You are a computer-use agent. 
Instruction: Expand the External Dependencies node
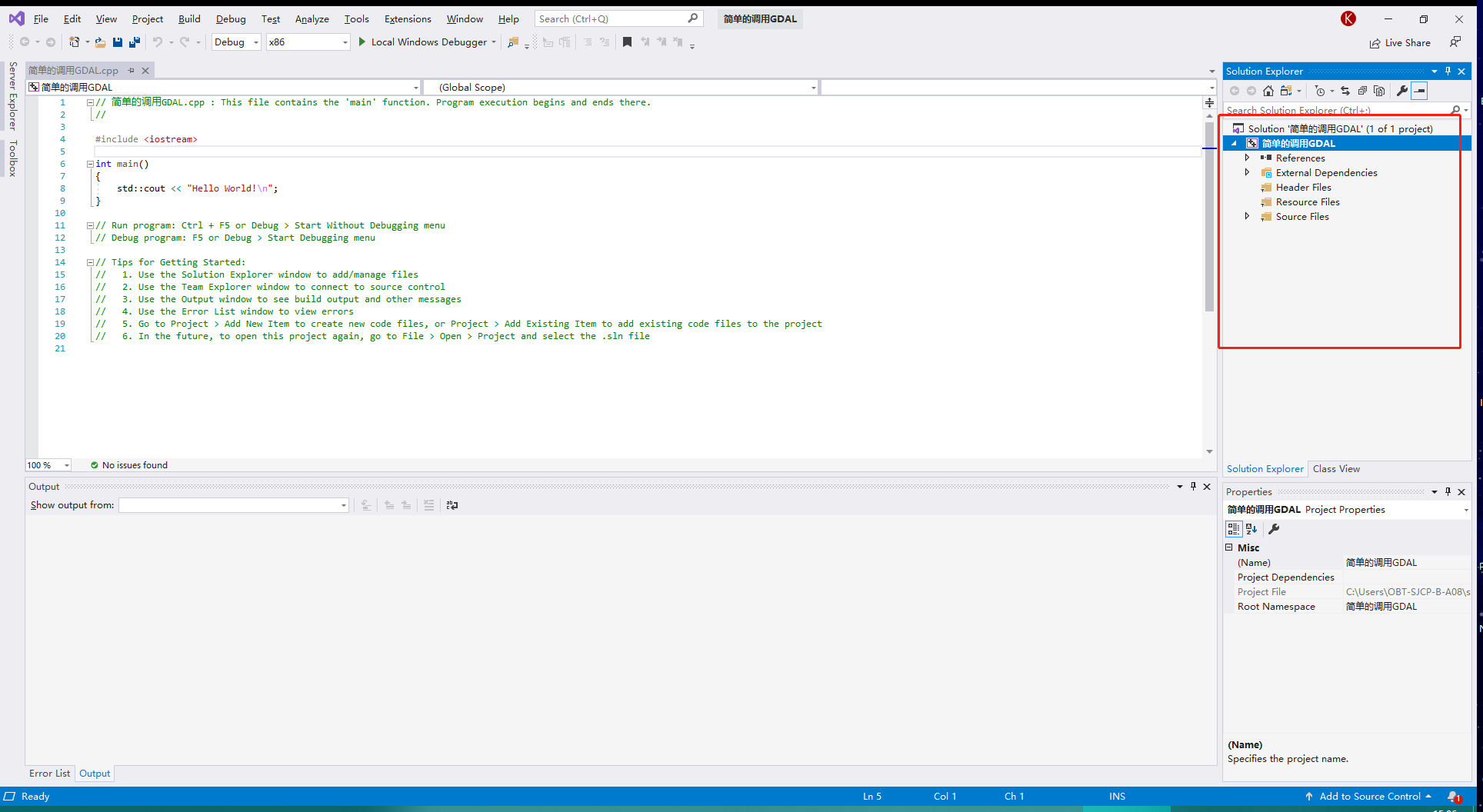click(1248, 172)
